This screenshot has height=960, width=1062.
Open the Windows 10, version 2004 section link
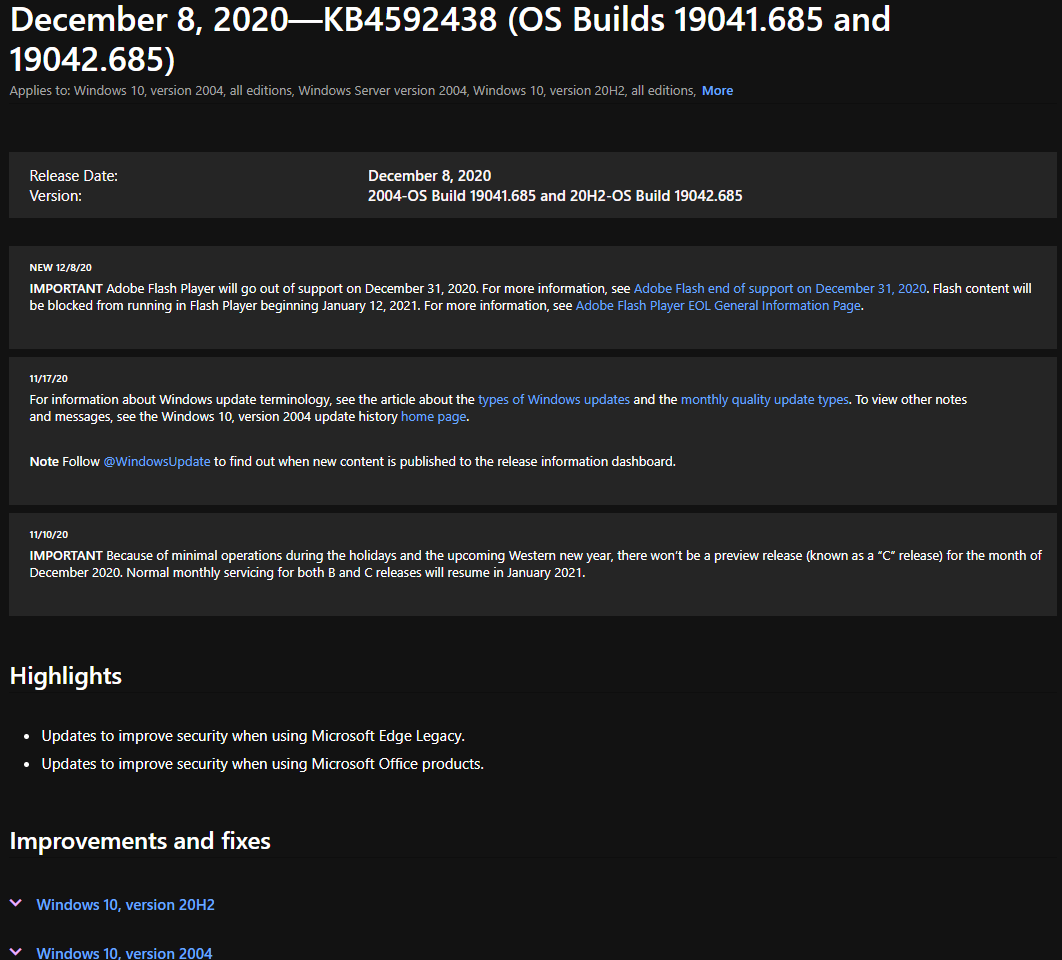(x=124, y=953)
